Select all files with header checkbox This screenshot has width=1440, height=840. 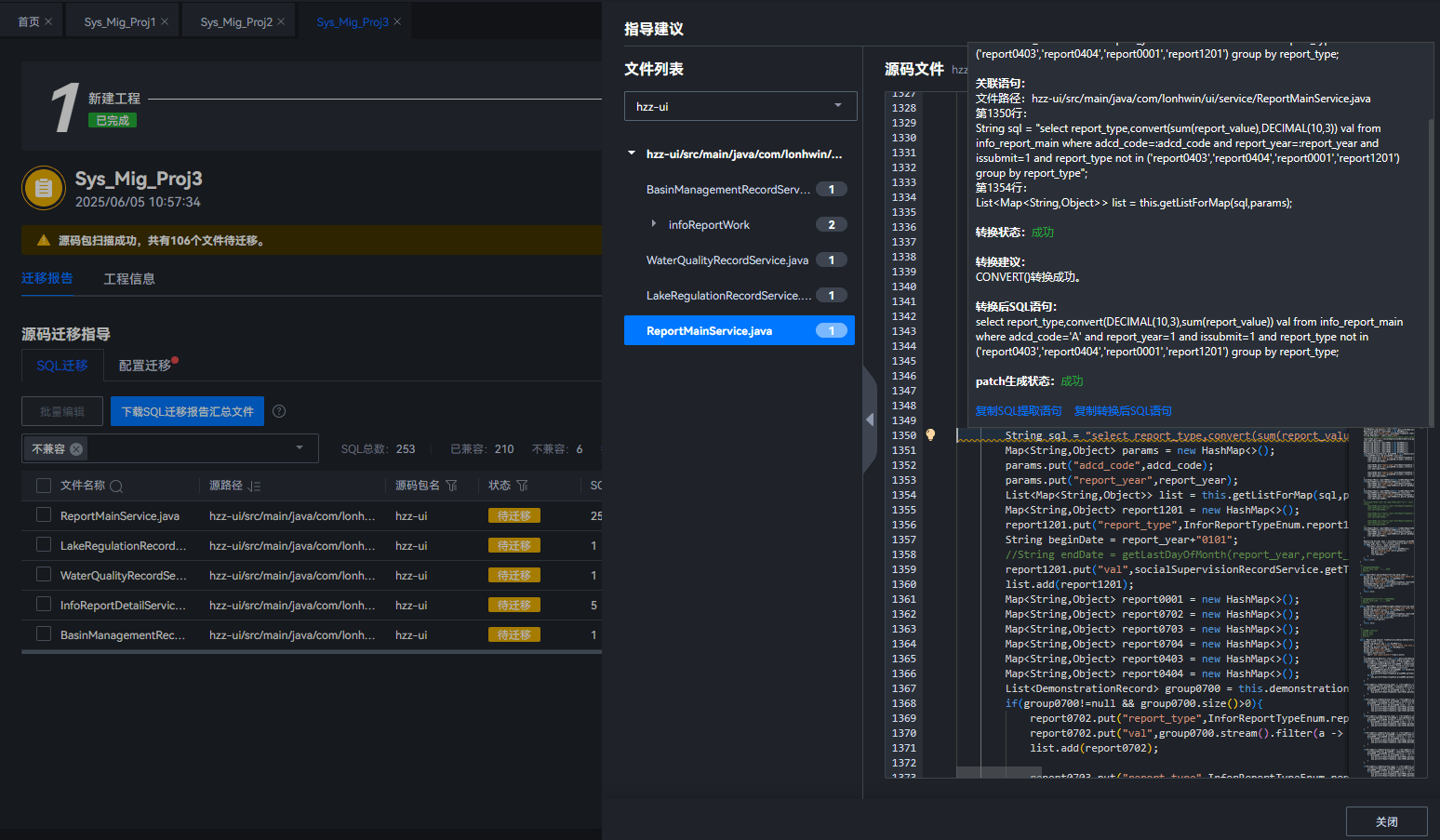(x=43, y=485)
